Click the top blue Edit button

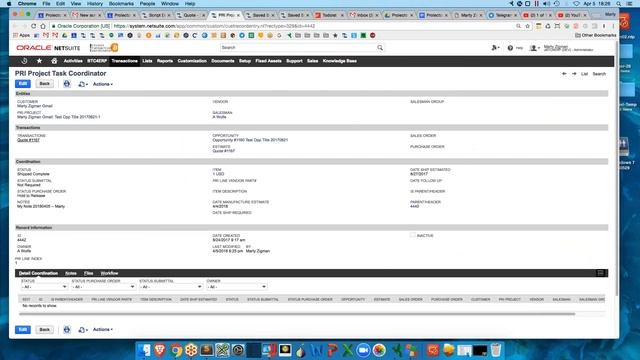[x=23, y=84]
